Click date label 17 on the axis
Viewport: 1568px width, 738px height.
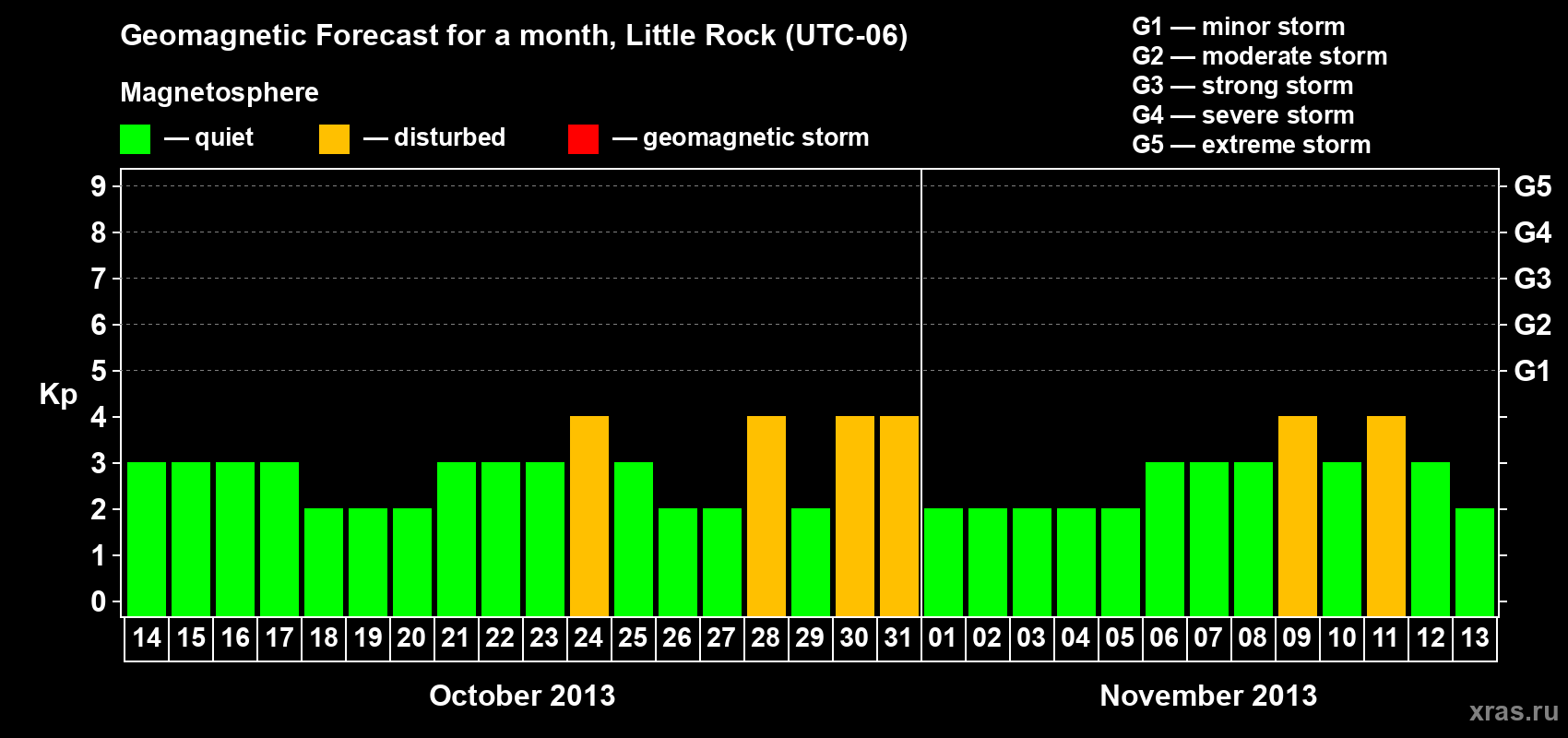click(x=279, y=637)
